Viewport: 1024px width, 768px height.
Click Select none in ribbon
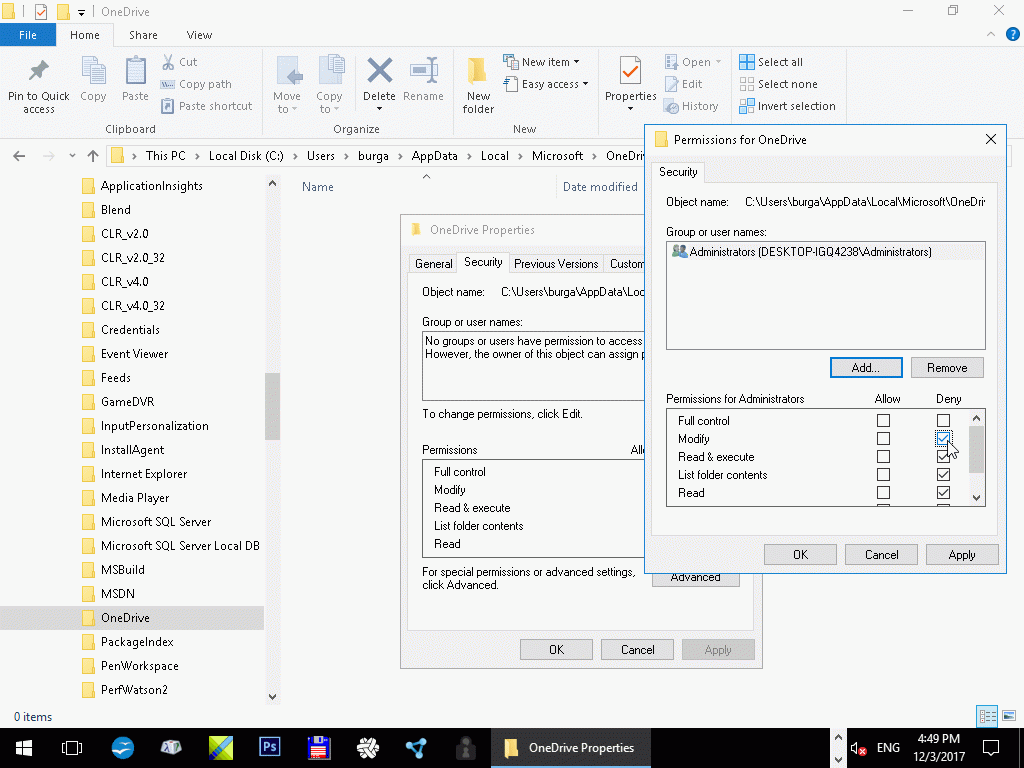[x=778, y=84]
